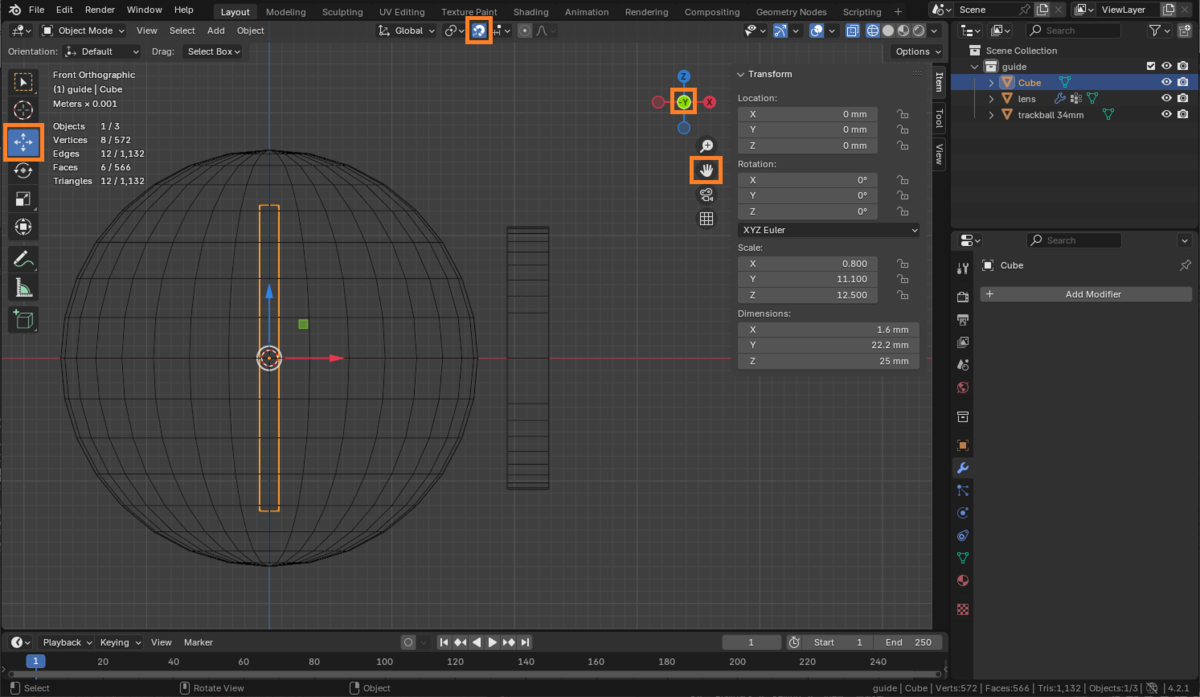This screenshot has width=1200, height=697.
Task: Open the Object Mode dropdown
Action: [84, 31]
